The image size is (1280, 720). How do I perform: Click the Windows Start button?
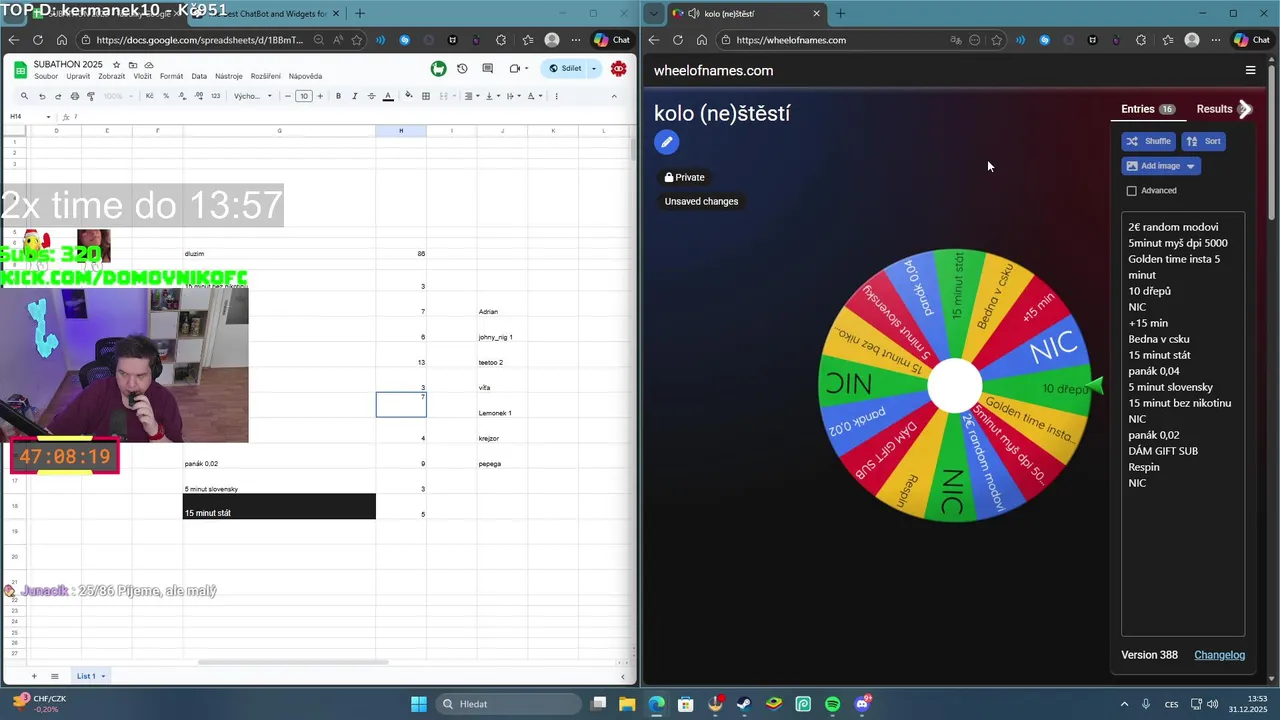(419, 704)
